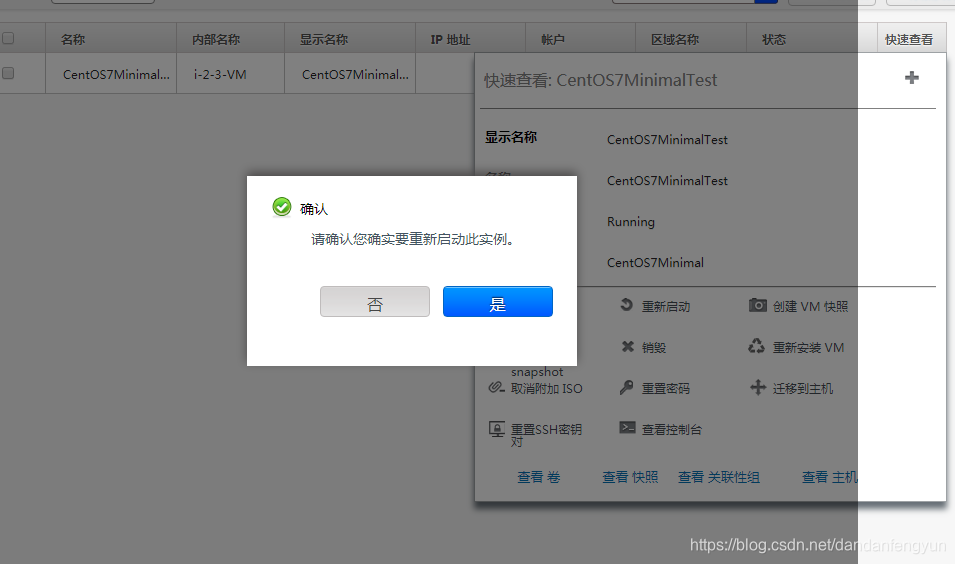This screenshot has width=955, height=564.
Task: Click the 重置密码 key icon
Action: pos(627,387)
